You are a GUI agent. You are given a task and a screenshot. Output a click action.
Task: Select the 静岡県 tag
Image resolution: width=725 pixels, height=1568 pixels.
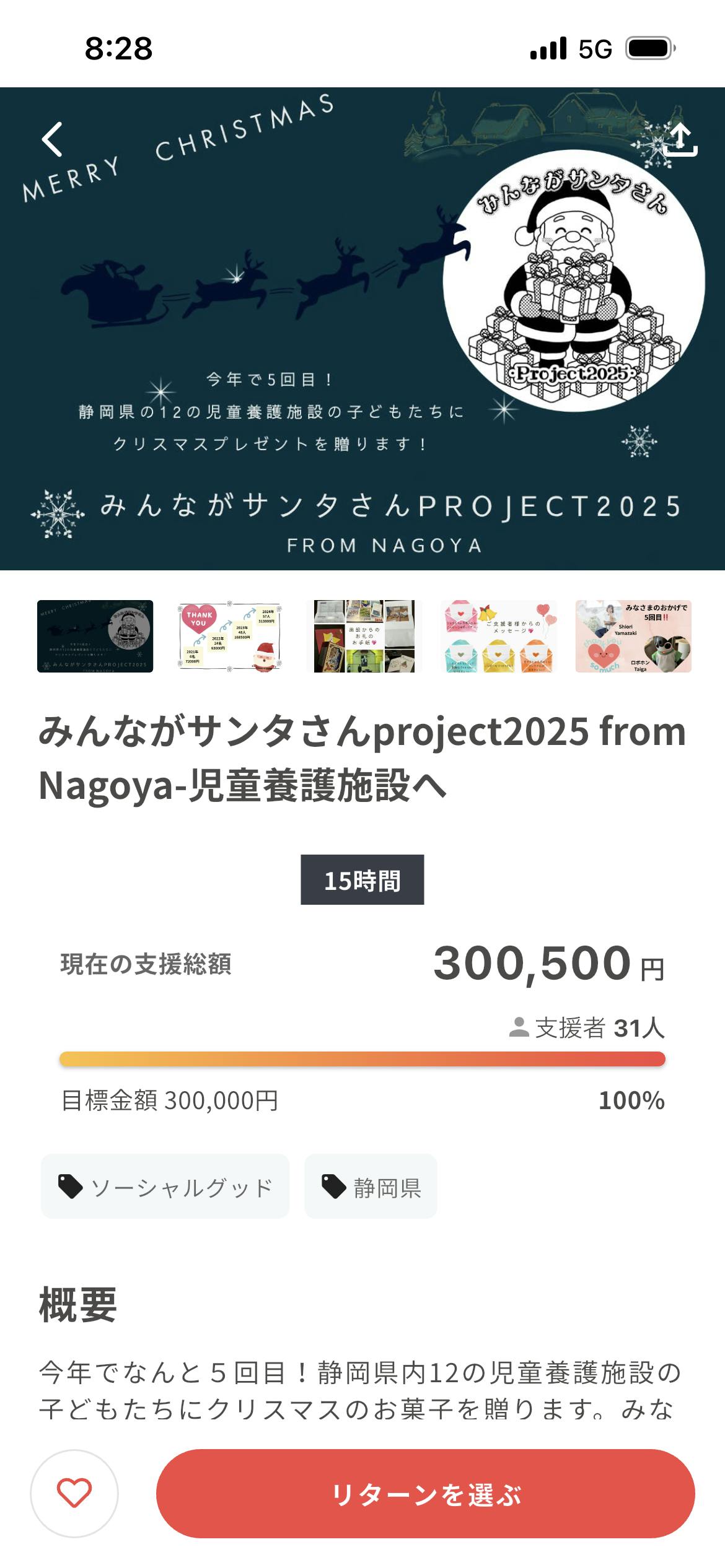[x=371, y=1187]
